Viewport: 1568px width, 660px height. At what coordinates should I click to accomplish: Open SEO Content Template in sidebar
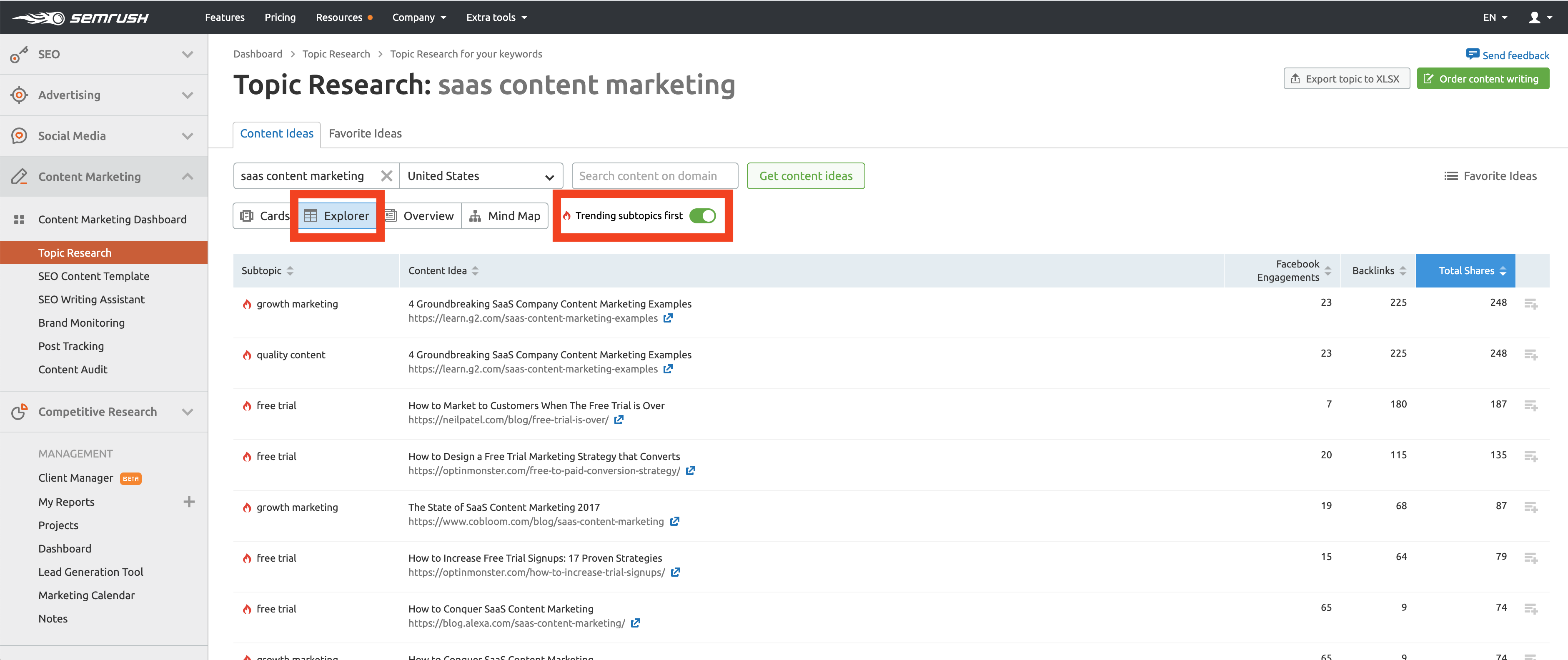(x=94, y=276)
